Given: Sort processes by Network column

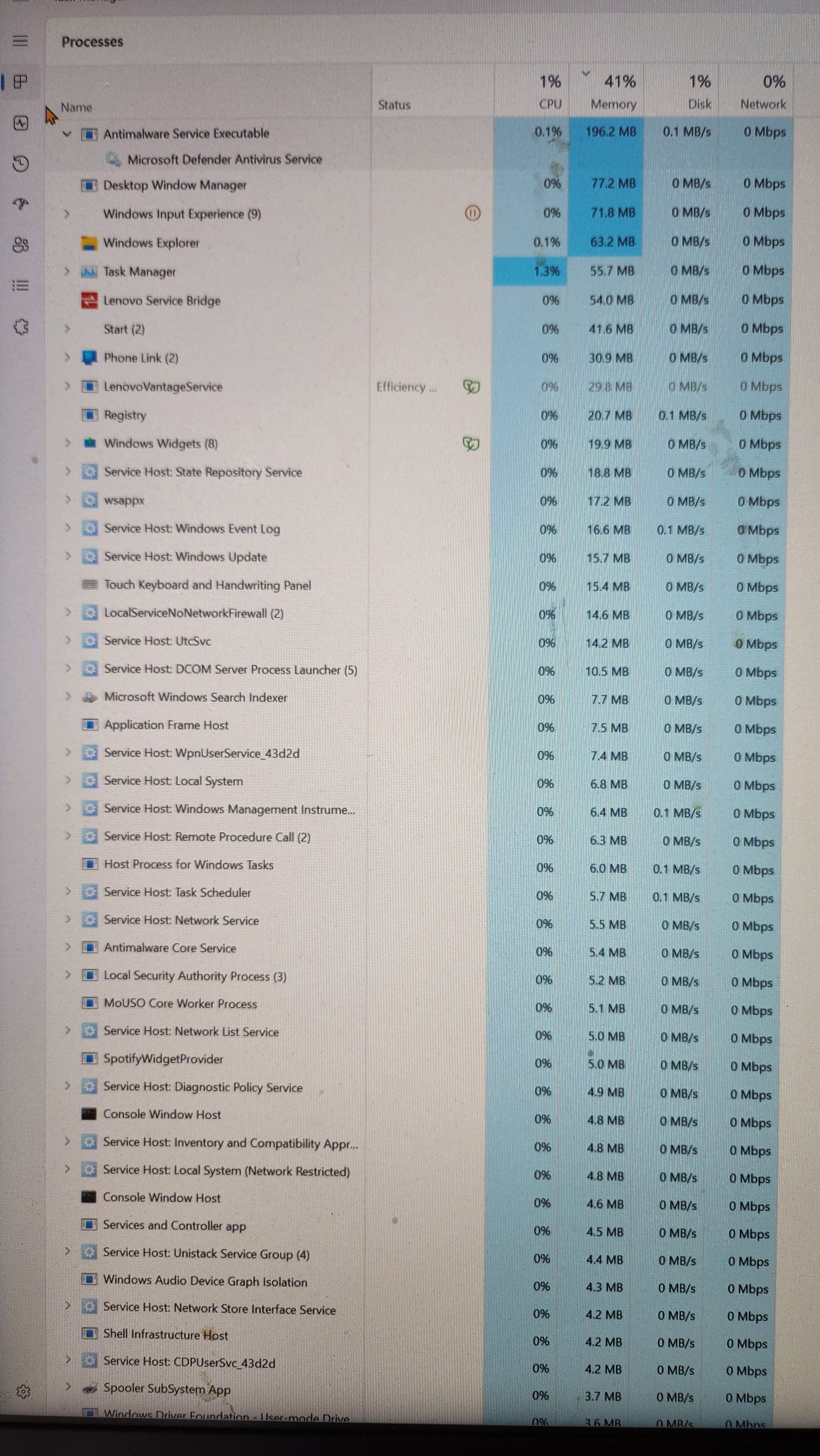Looking at the screenshot, I should click(x=764, y=92).
